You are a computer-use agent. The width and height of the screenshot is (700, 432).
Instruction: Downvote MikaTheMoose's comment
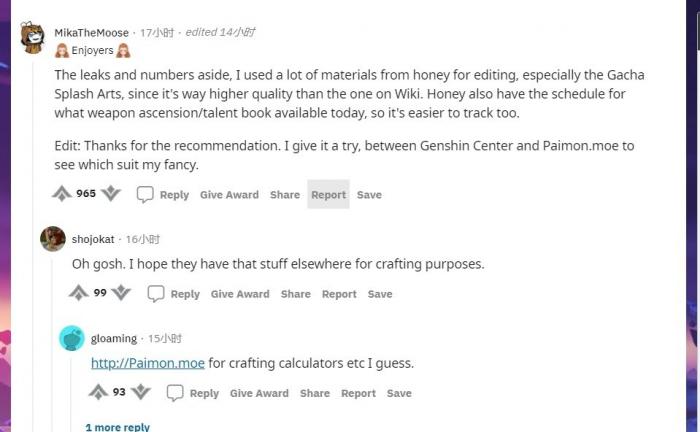(x=110, y=194)
